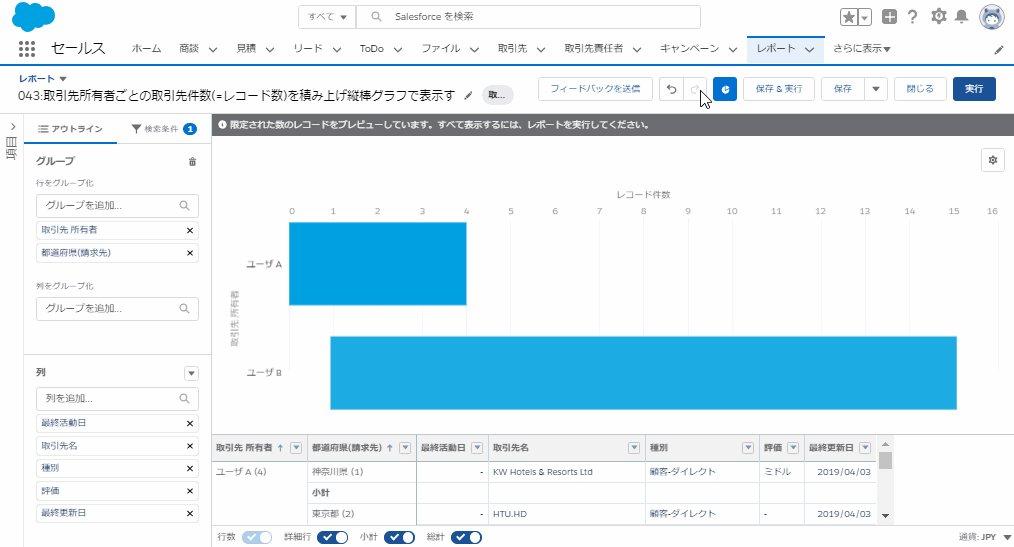Edit report name with pencil icon
Image resolution: width=1014 pixels, height=547 pixels.
coord(468,96)
